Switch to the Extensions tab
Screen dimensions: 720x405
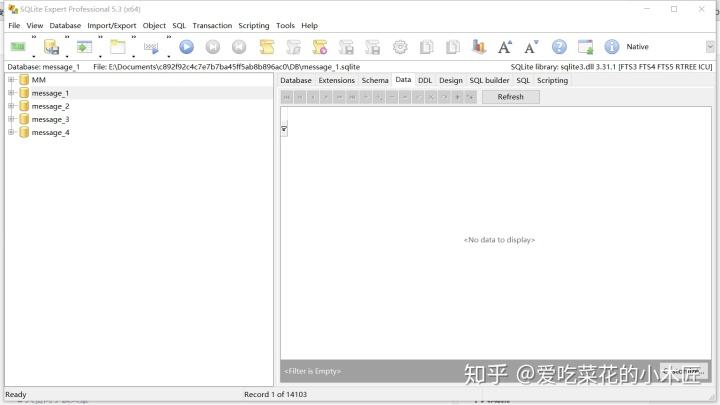pyautogui.click(x=337, y=80)
